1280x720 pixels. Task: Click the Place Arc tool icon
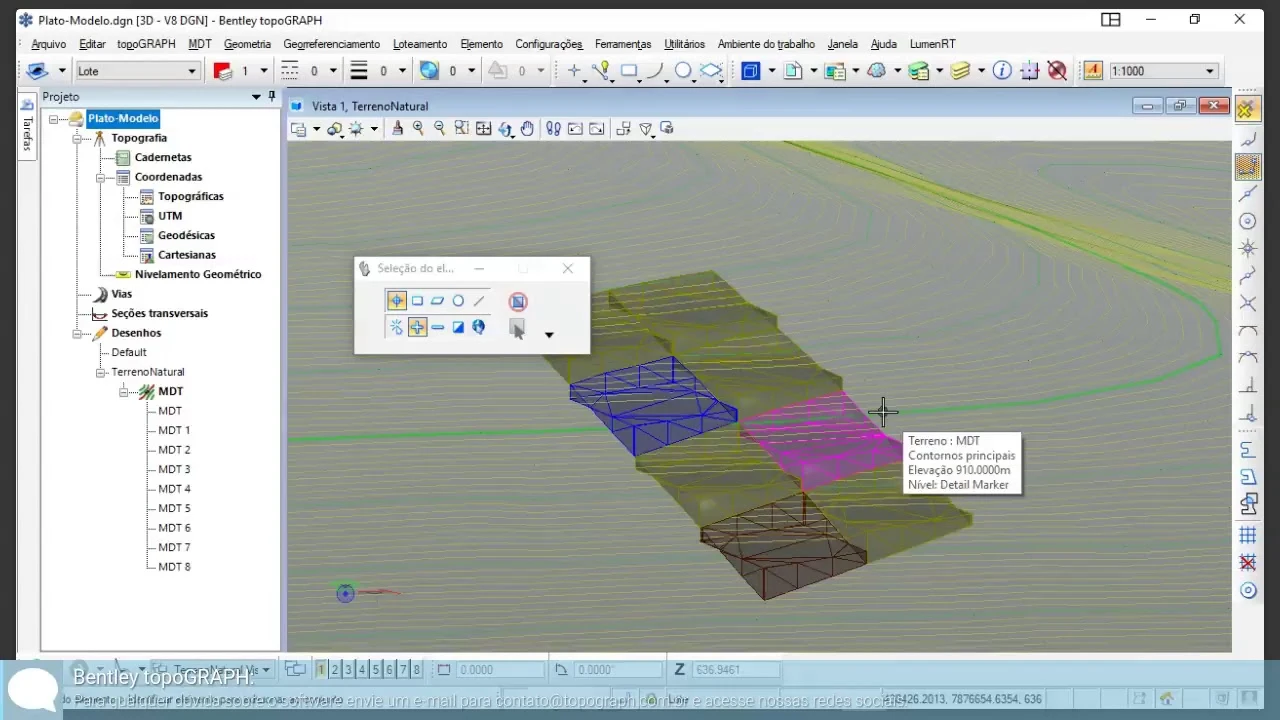point(655,71)
